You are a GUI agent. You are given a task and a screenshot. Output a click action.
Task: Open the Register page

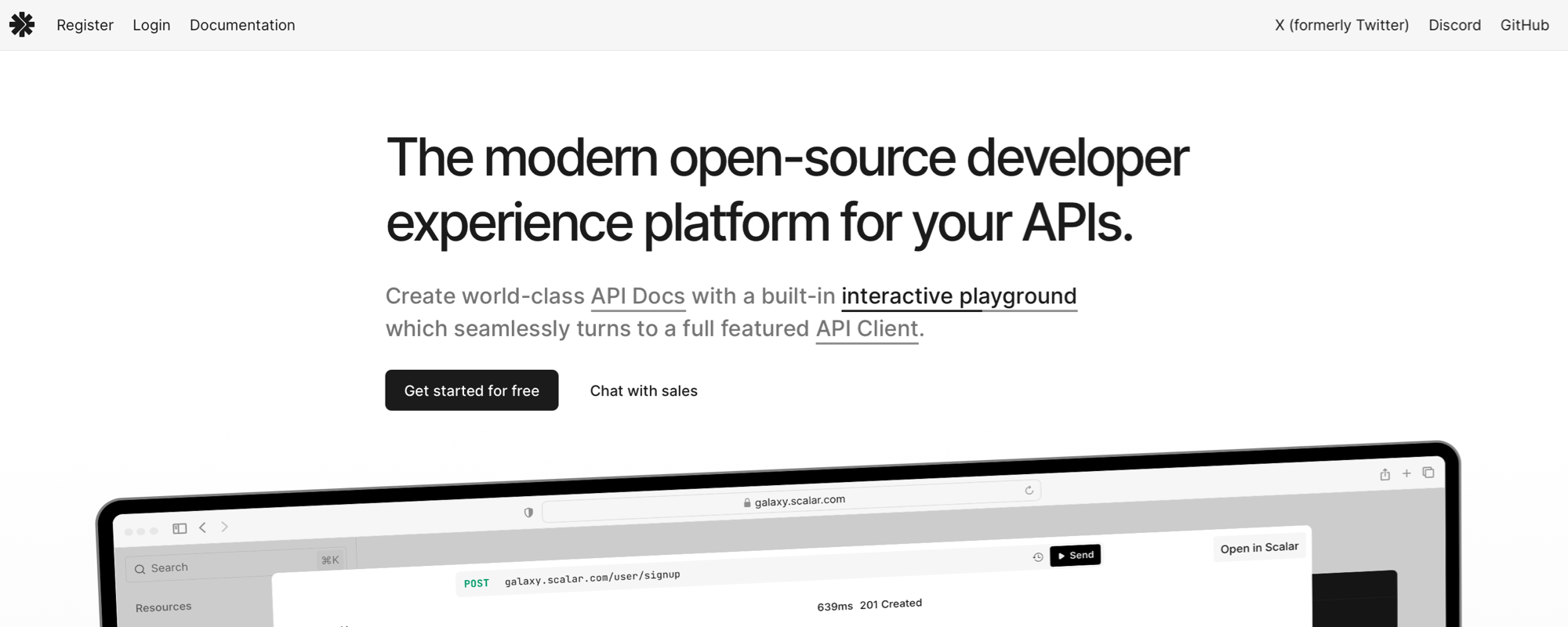tap(85, 25)
